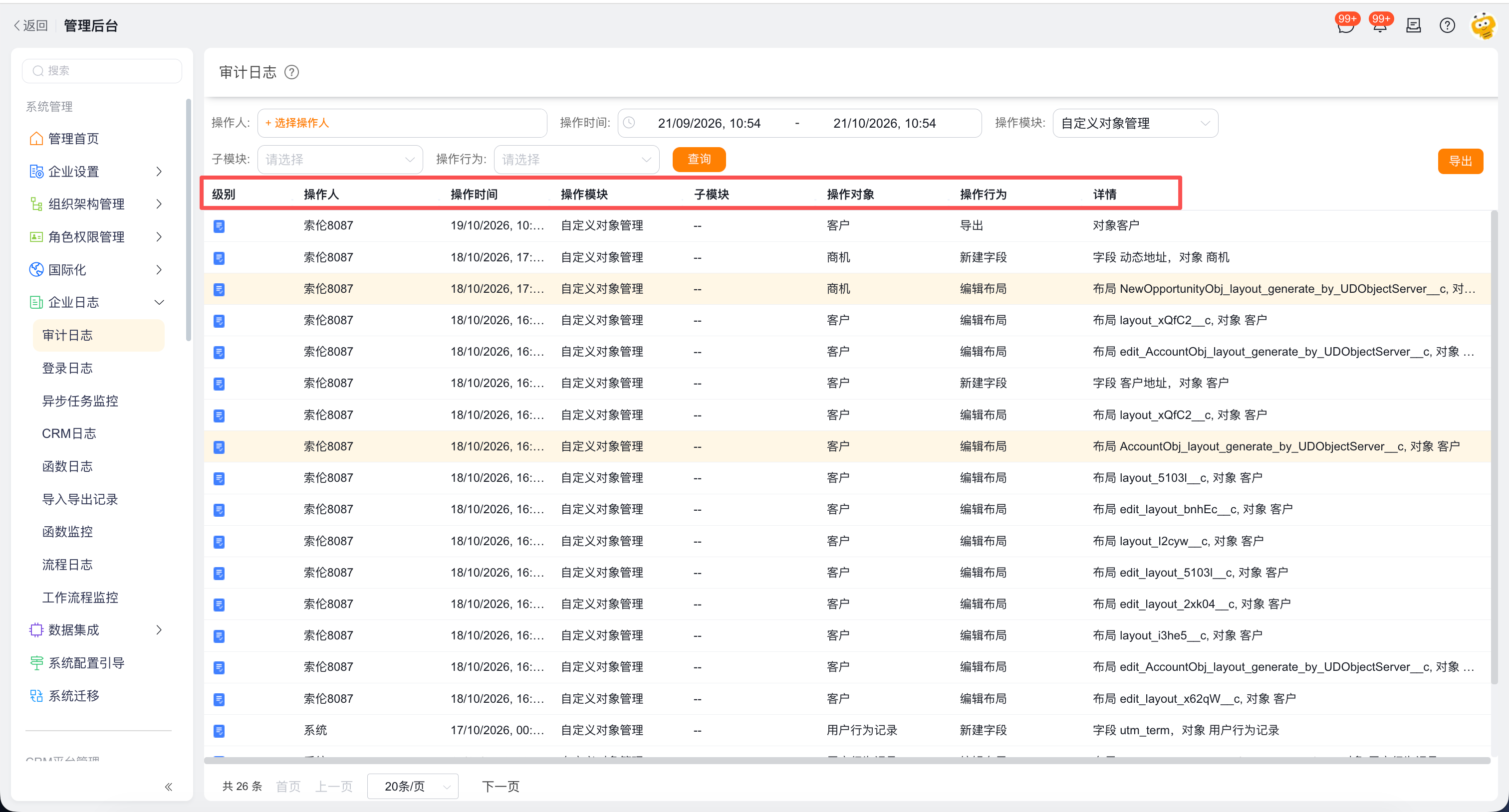Click the start time 21/09/2026, 10:54

[x=709, y=123]
